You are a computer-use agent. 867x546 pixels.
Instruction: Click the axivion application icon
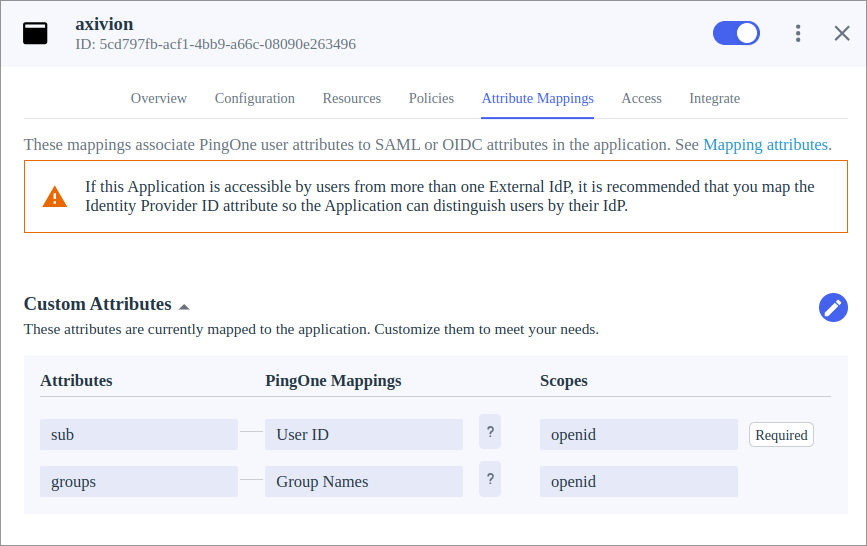[35, 33]
